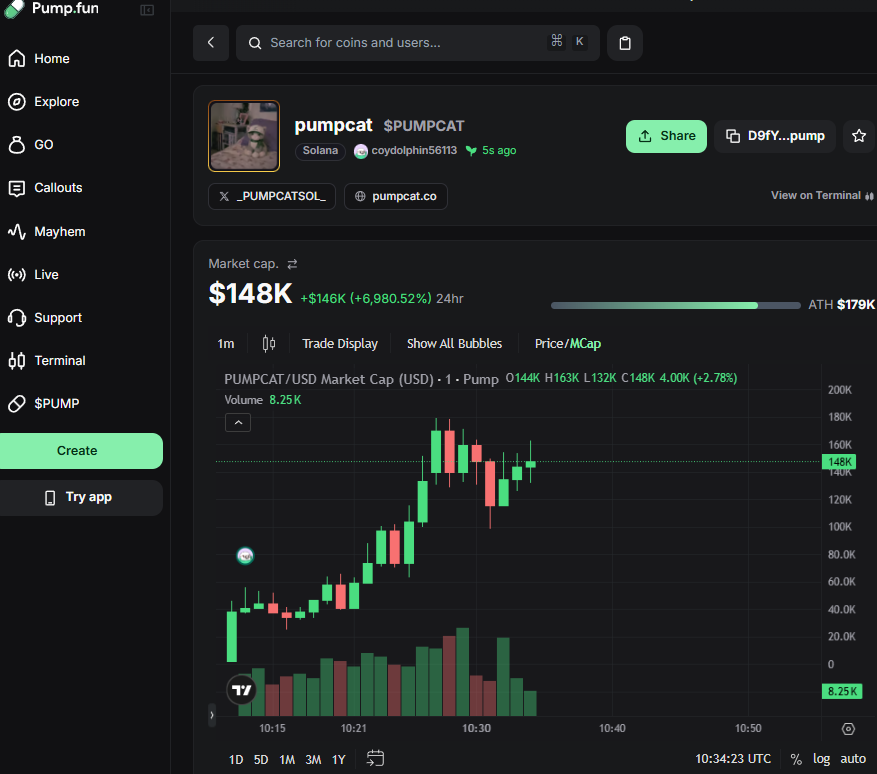This screenshot has height=774, width=877.
Task: Select the 3M time range
Action: click(313, 759)
